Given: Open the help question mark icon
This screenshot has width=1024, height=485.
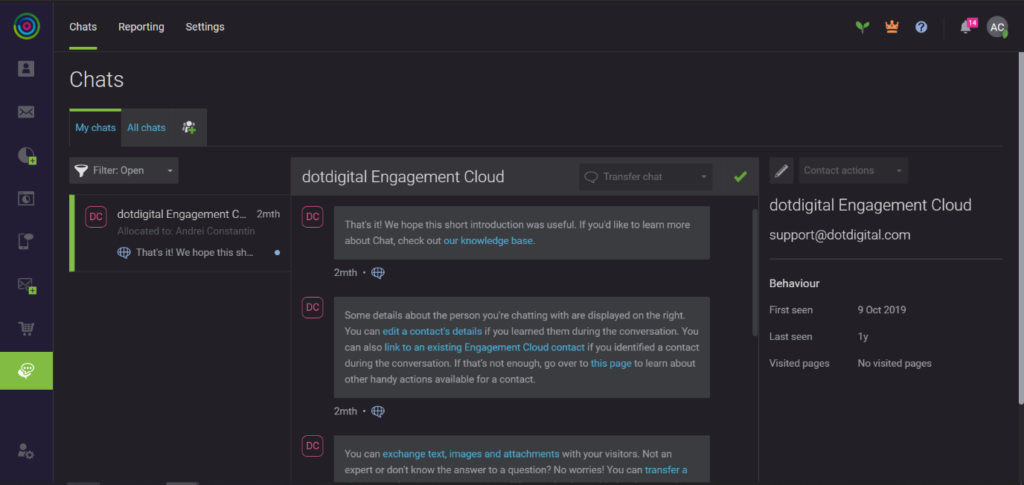Looking at the screenshot, I should (x=921, y=27).
